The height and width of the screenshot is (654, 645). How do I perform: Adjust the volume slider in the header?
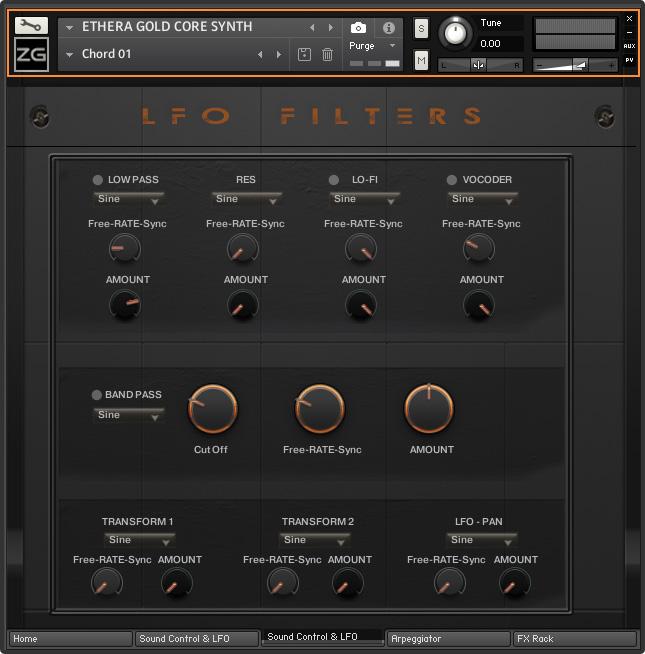click(x=575, y=65)
